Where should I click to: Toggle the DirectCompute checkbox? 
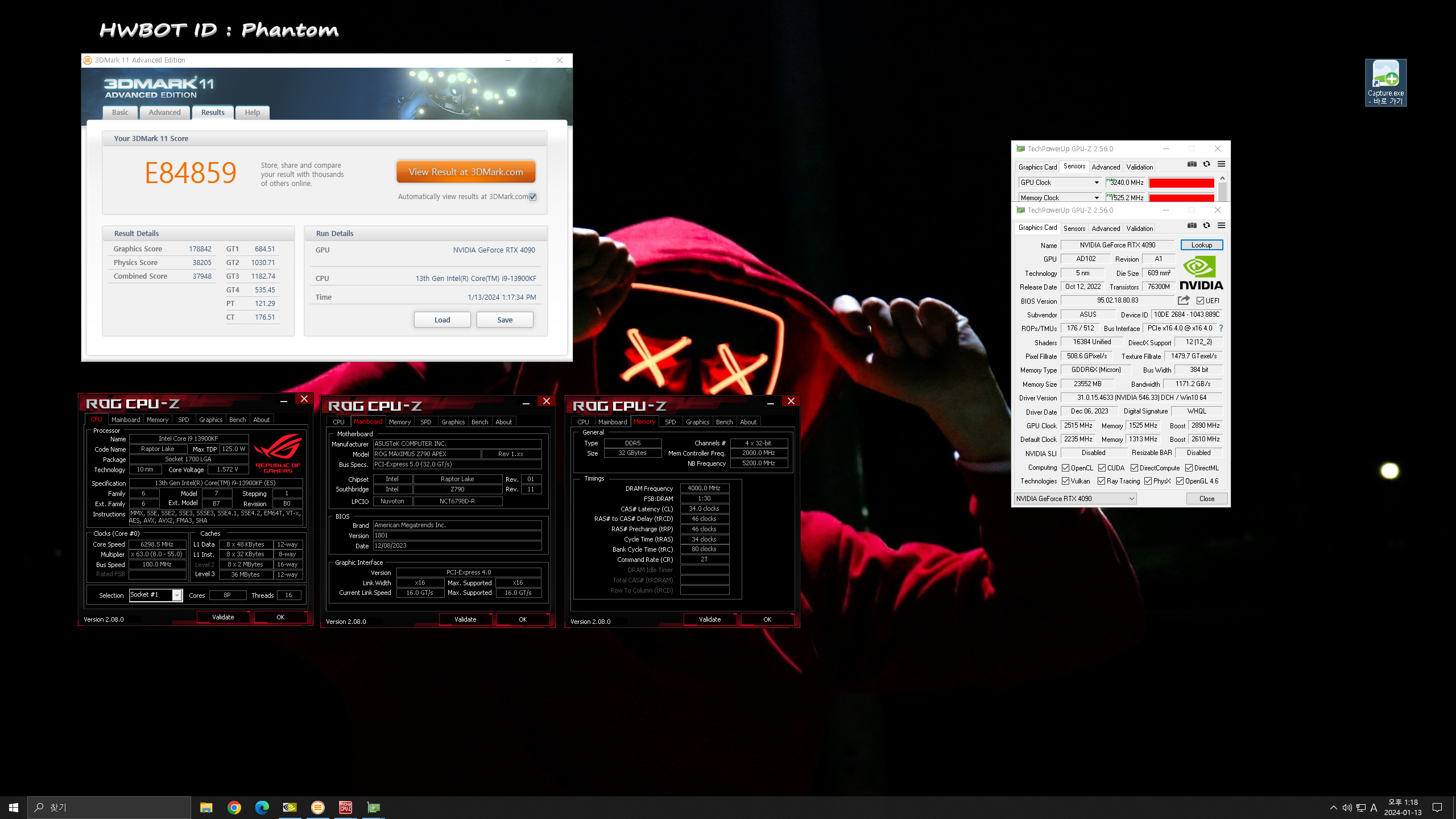[1134, 468]
